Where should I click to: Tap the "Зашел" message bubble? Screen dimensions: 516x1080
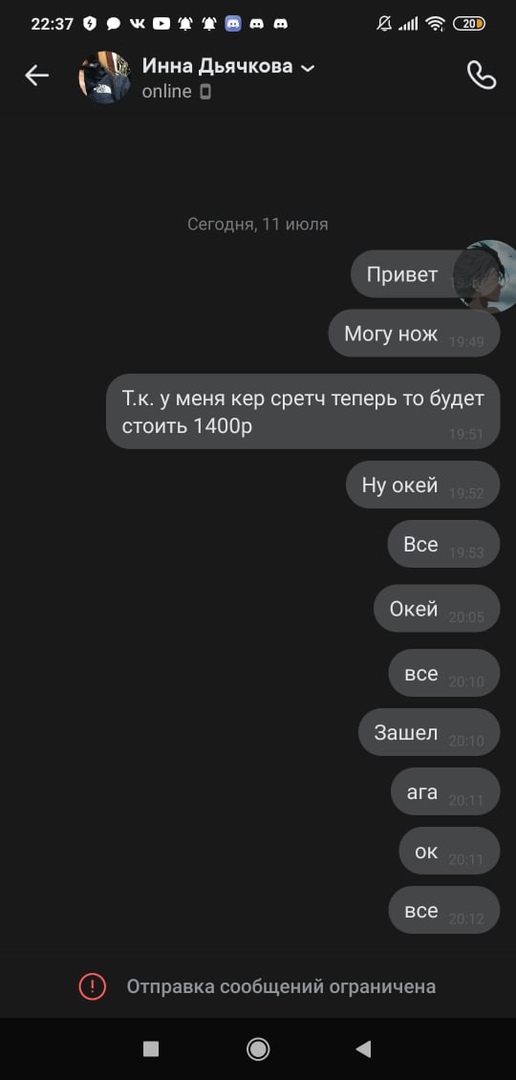click(x=429, y=732)
